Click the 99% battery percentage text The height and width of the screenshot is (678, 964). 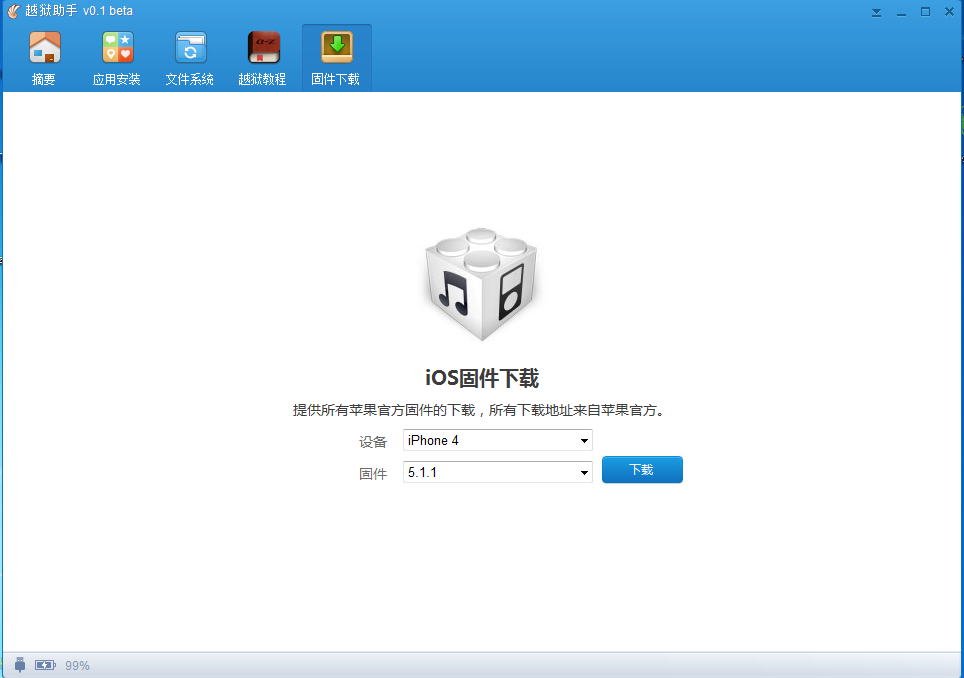click(77, 665)
